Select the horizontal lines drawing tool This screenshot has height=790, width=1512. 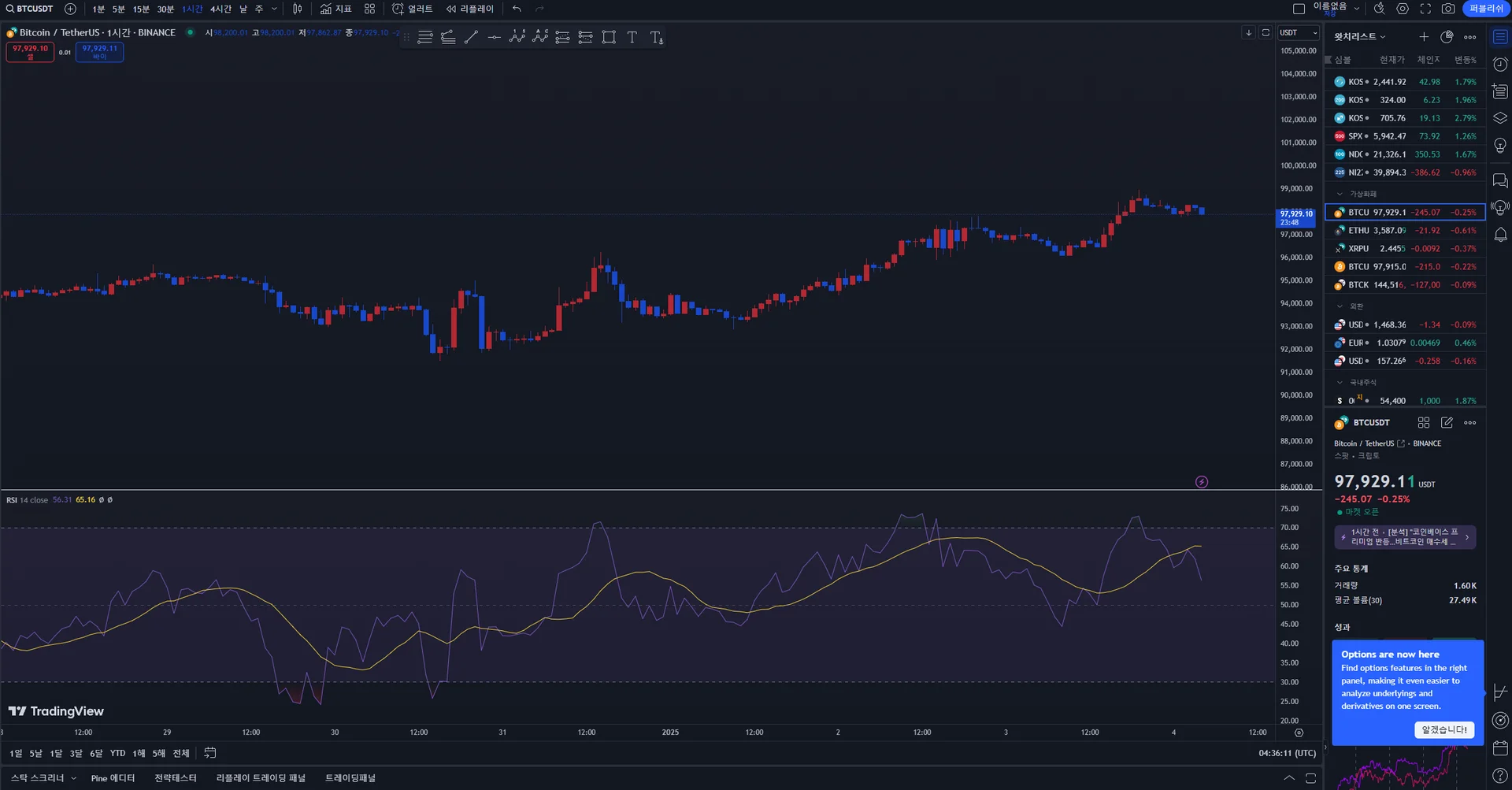[425, 37]
